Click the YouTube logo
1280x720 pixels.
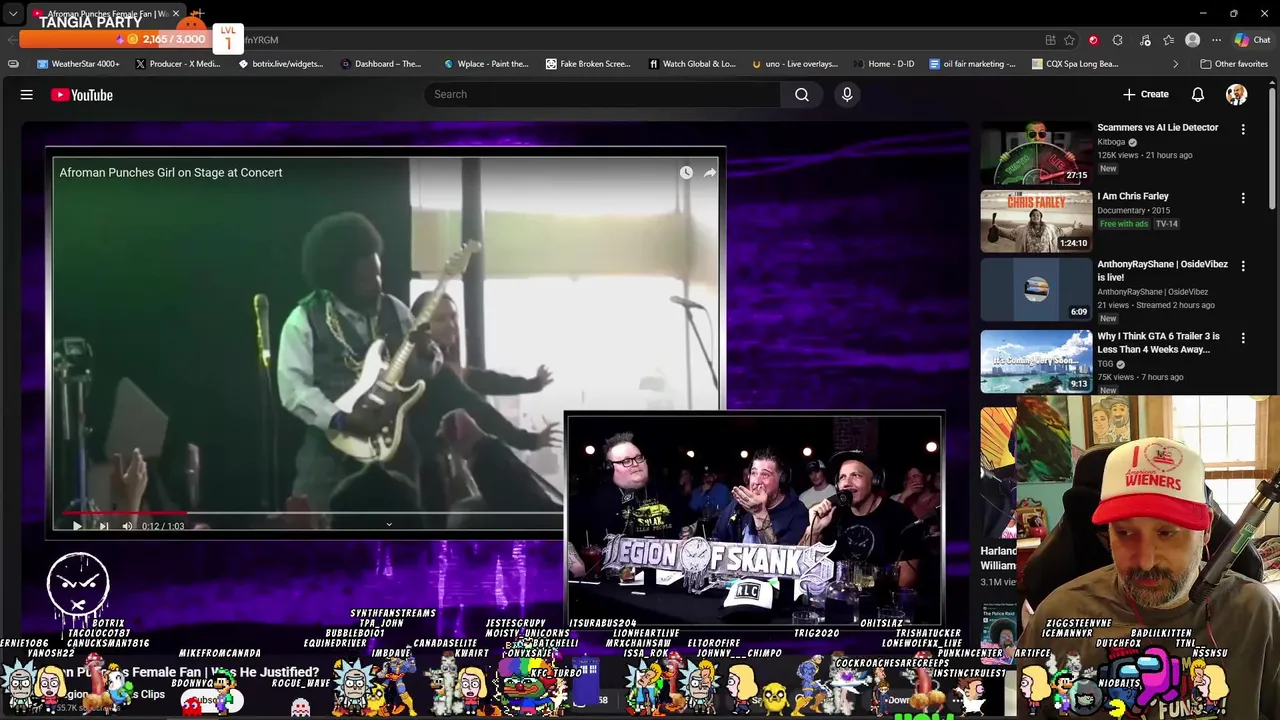(x=82, y=95)
